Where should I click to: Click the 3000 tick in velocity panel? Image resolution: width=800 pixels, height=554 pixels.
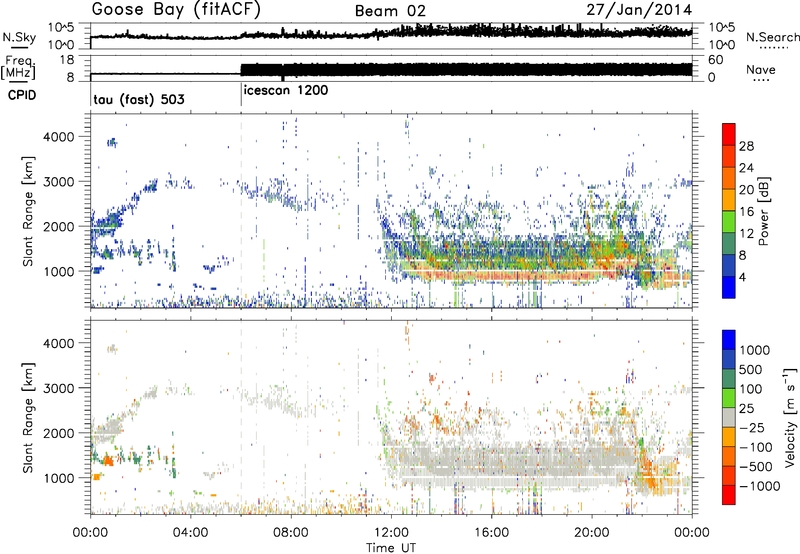pyautogui.click(x=59, y=388)
